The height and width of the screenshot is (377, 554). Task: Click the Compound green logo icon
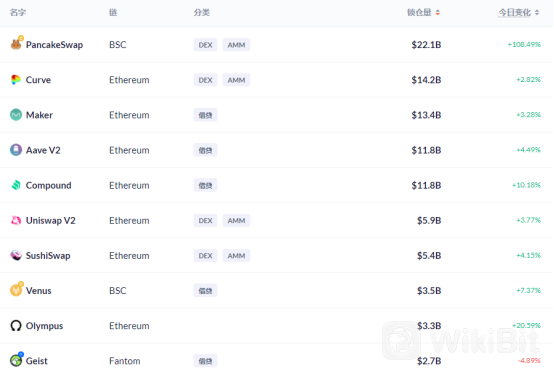click(x=16, y=185)
